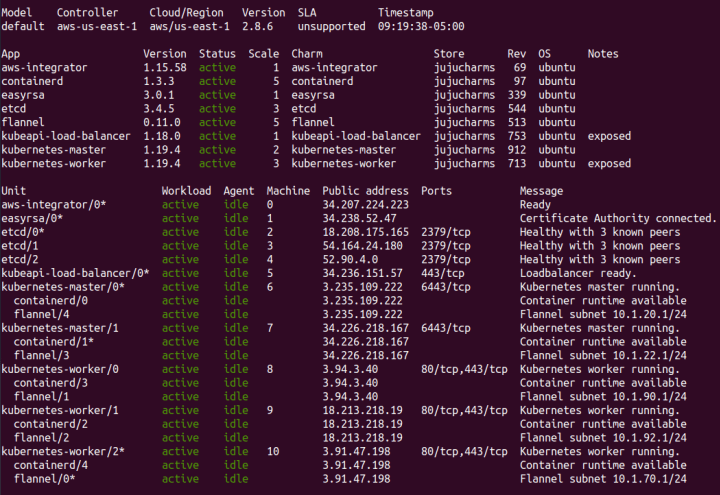The image size is (720, 495).
Task: Click the subordinate unit containerd/0
Action: point(51,301)
